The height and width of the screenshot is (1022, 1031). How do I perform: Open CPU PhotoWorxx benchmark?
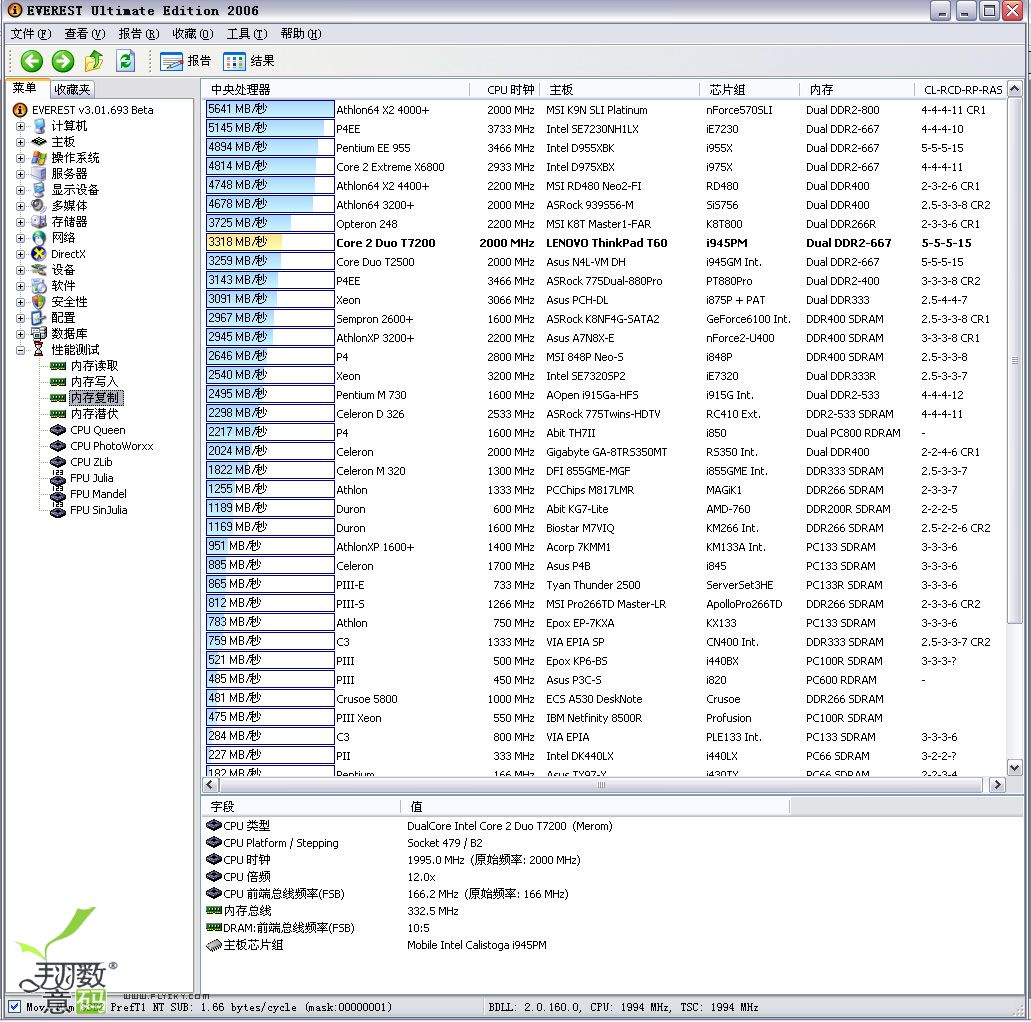111,446
